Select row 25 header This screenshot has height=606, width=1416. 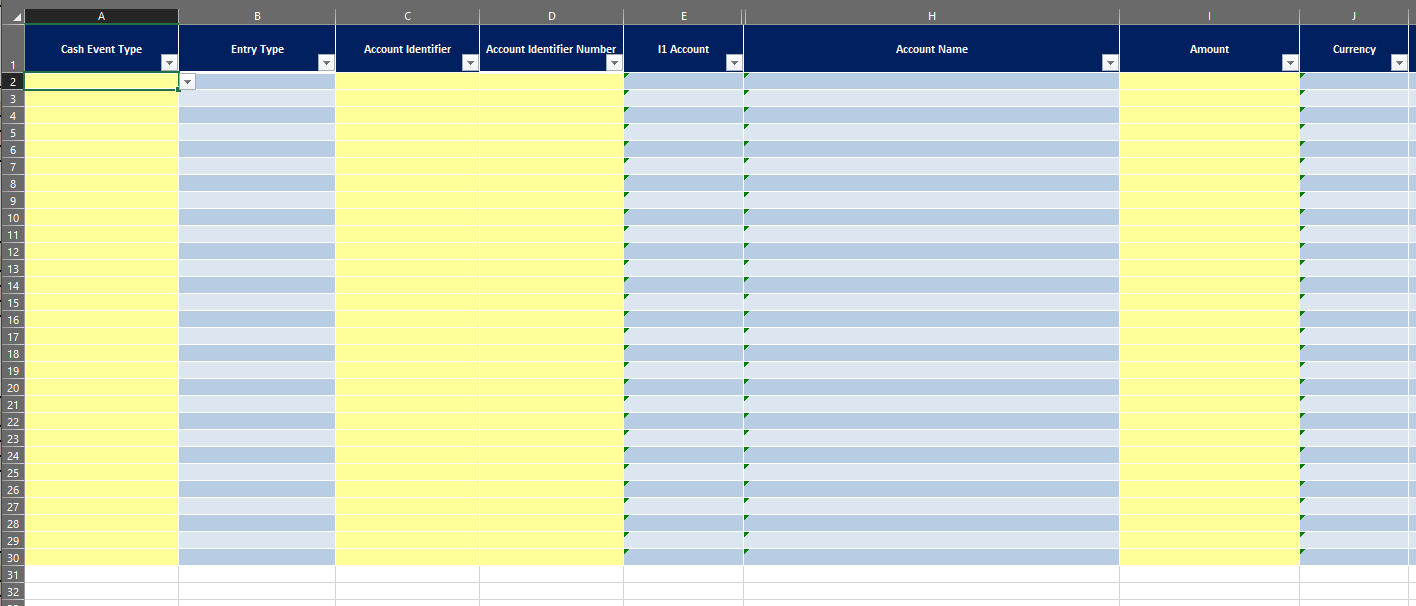click(x=12, y=473)
